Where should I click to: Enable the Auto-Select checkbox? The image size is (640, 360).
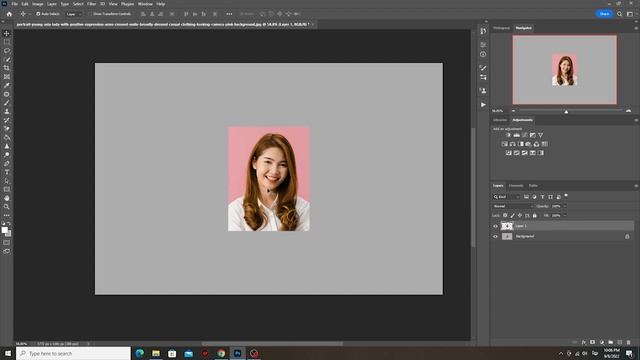coord(38,14)
